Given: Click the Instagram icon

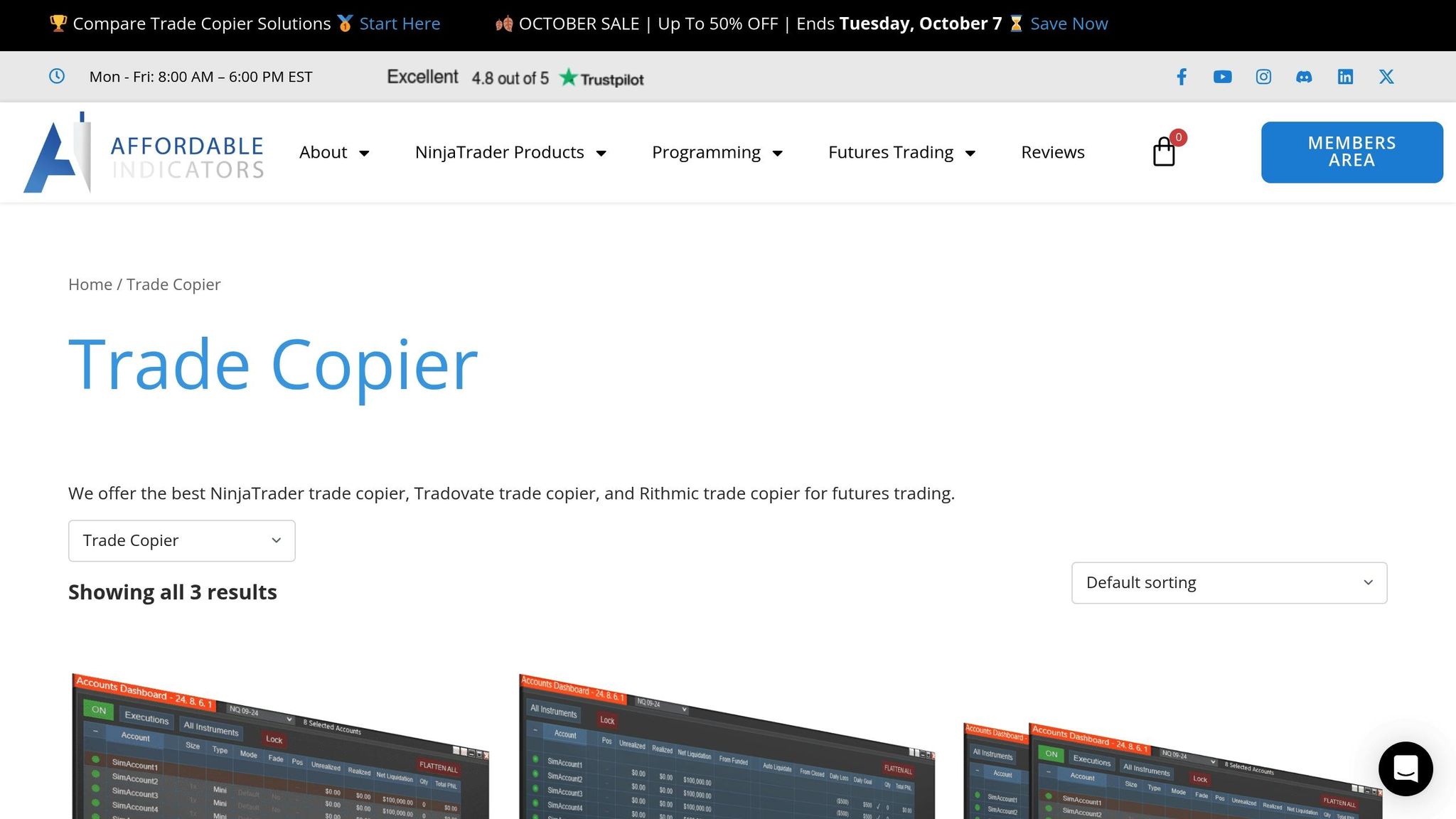Looking at the screenshot, I should [1263, 77].
